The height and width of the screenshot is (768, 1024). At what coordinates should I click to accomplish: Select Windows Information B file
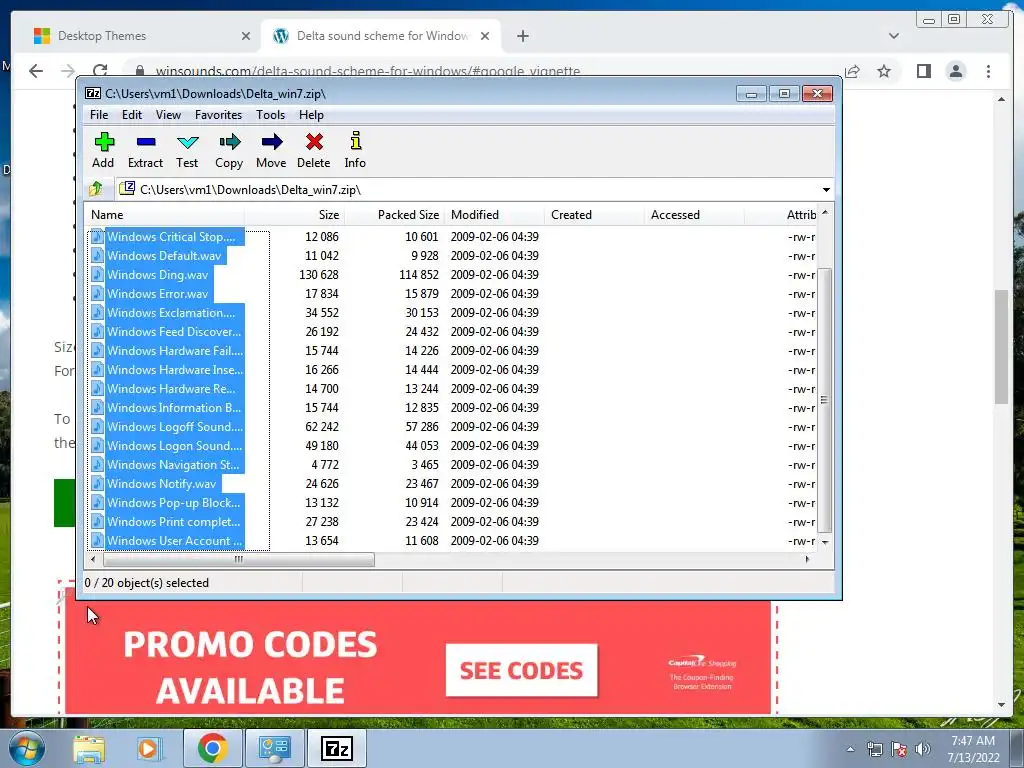167,407
